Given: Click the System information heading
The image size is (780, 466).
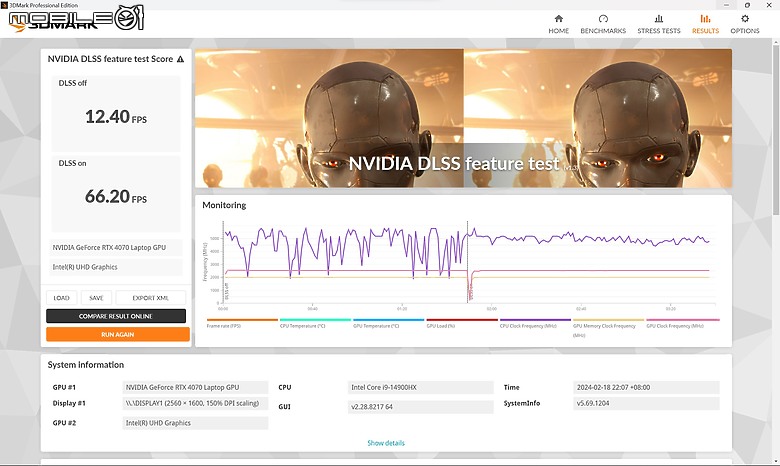Looking at the screenshot, I should [x=86, y=365].
